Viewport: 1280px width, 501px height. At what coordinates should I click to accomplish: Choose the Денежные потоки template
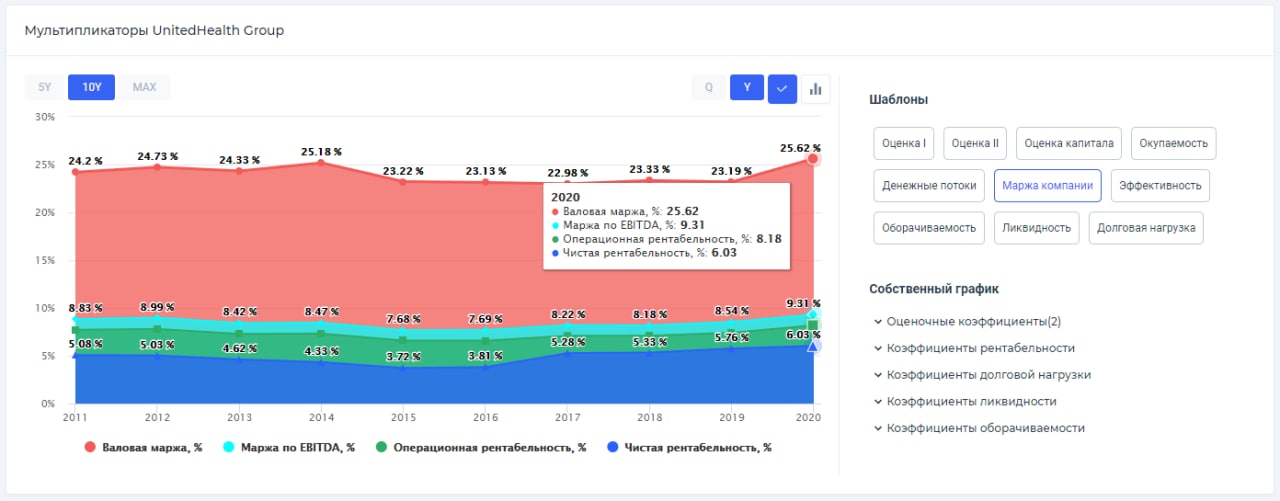point(929,185)
